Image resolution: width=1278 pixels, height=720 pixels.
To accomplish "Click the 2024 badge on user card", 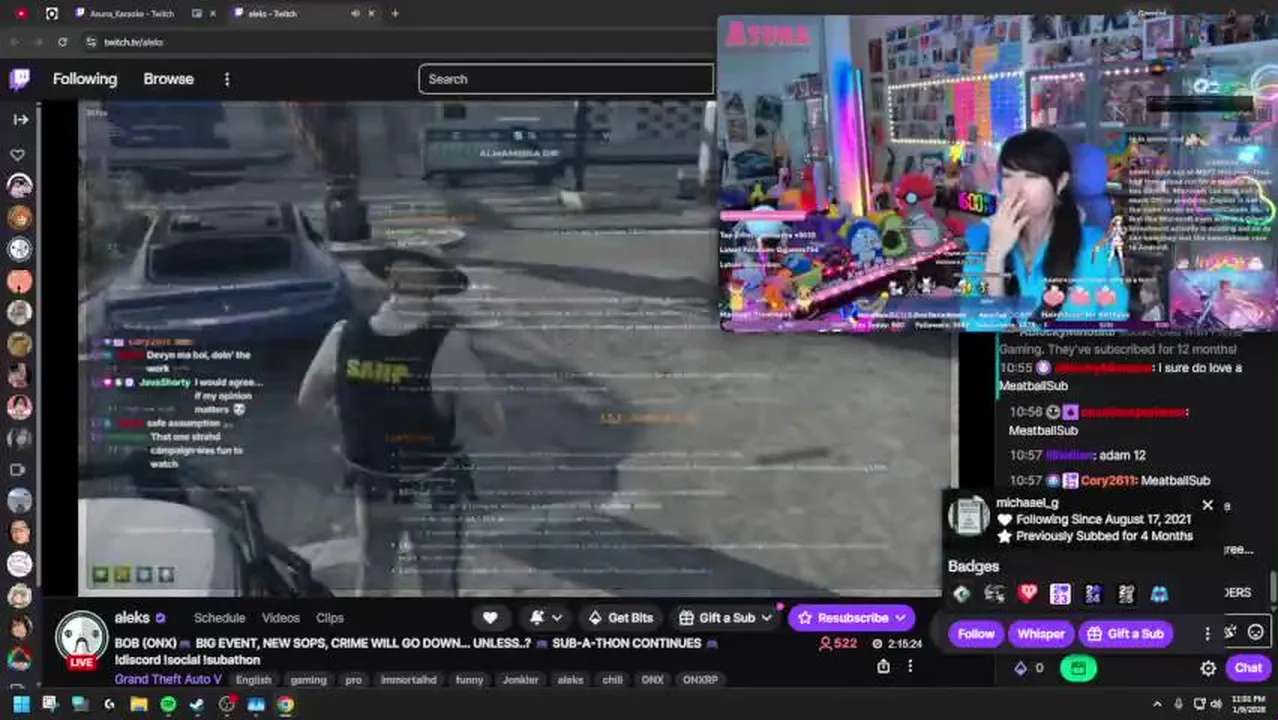I will tap(1093, 594).
